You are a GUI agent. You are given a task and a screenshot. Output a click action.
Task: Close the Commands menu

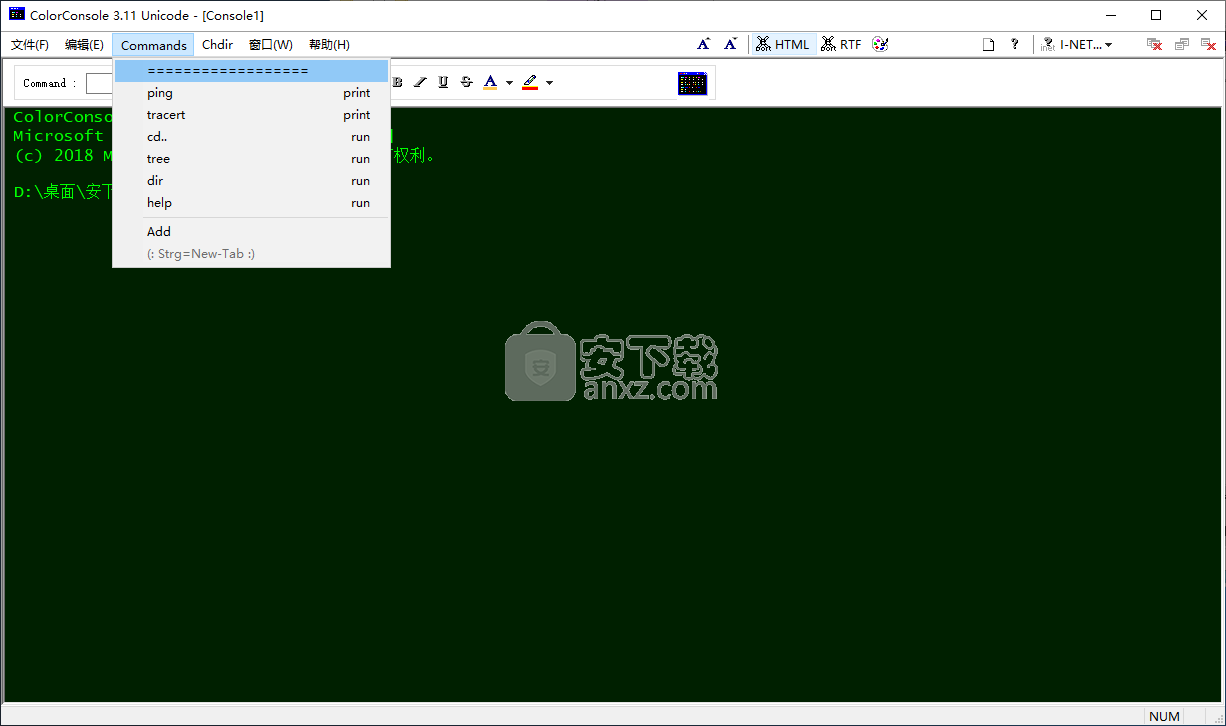(x=153, y=45)
